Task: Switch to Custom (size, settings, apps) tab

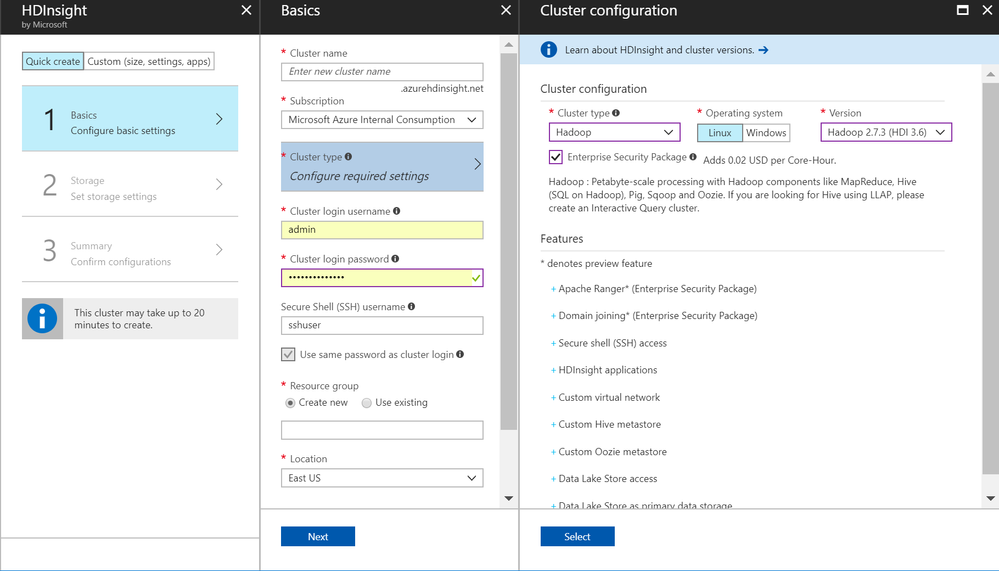Action: [x=149, y=62]
